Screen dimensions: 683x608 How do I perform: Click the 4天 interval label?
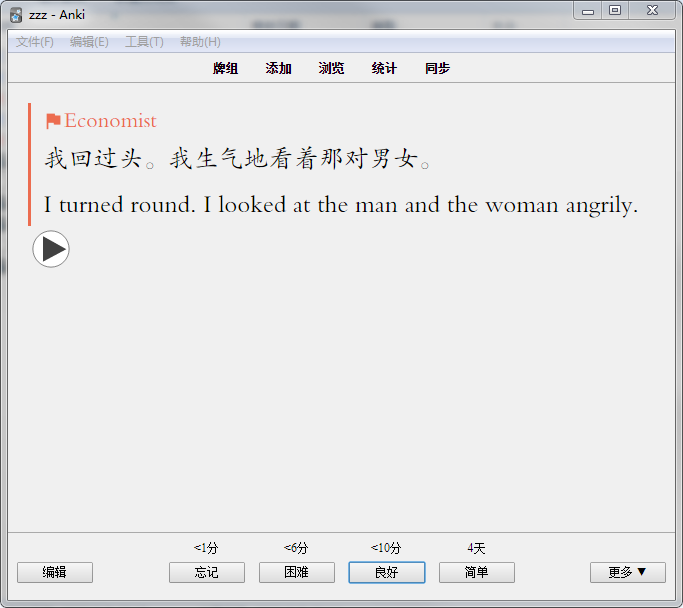click(x=476, y=548)
